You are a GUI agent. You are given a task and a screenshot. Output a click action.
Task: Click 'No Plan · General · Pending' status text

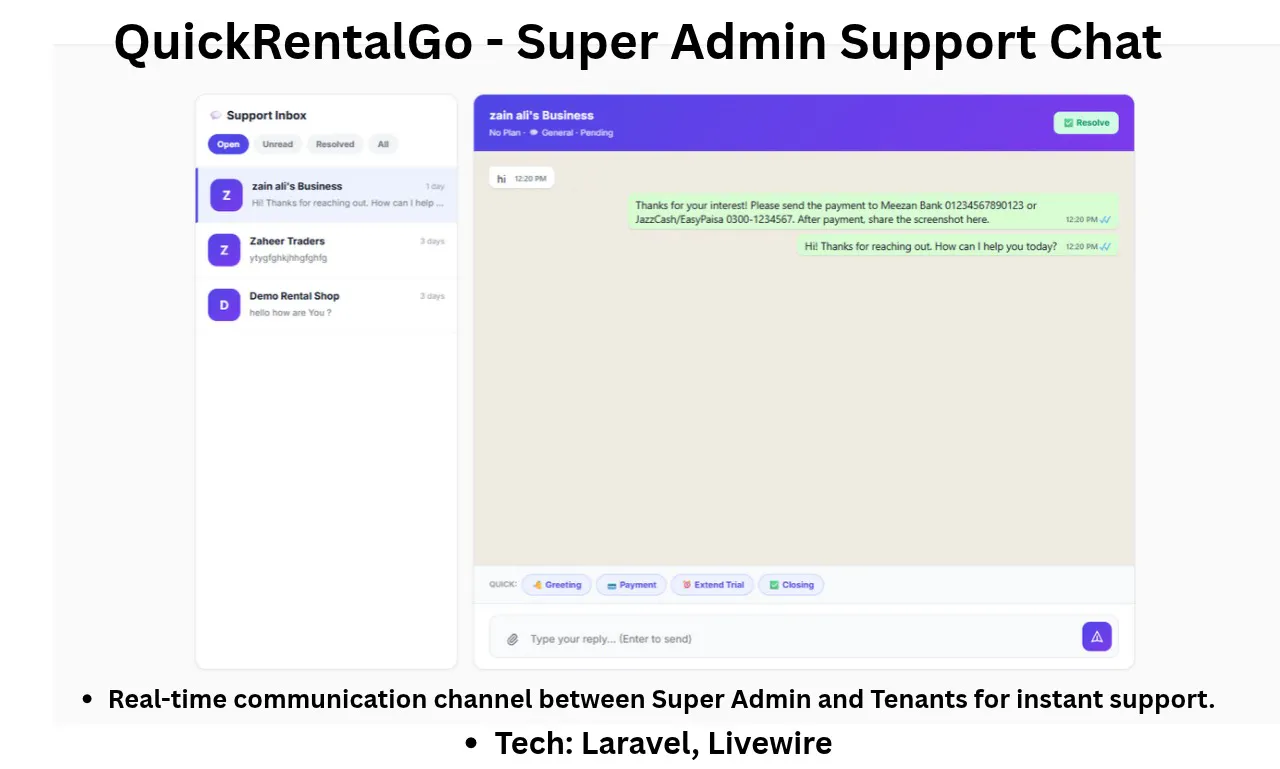tap(551, 132)
